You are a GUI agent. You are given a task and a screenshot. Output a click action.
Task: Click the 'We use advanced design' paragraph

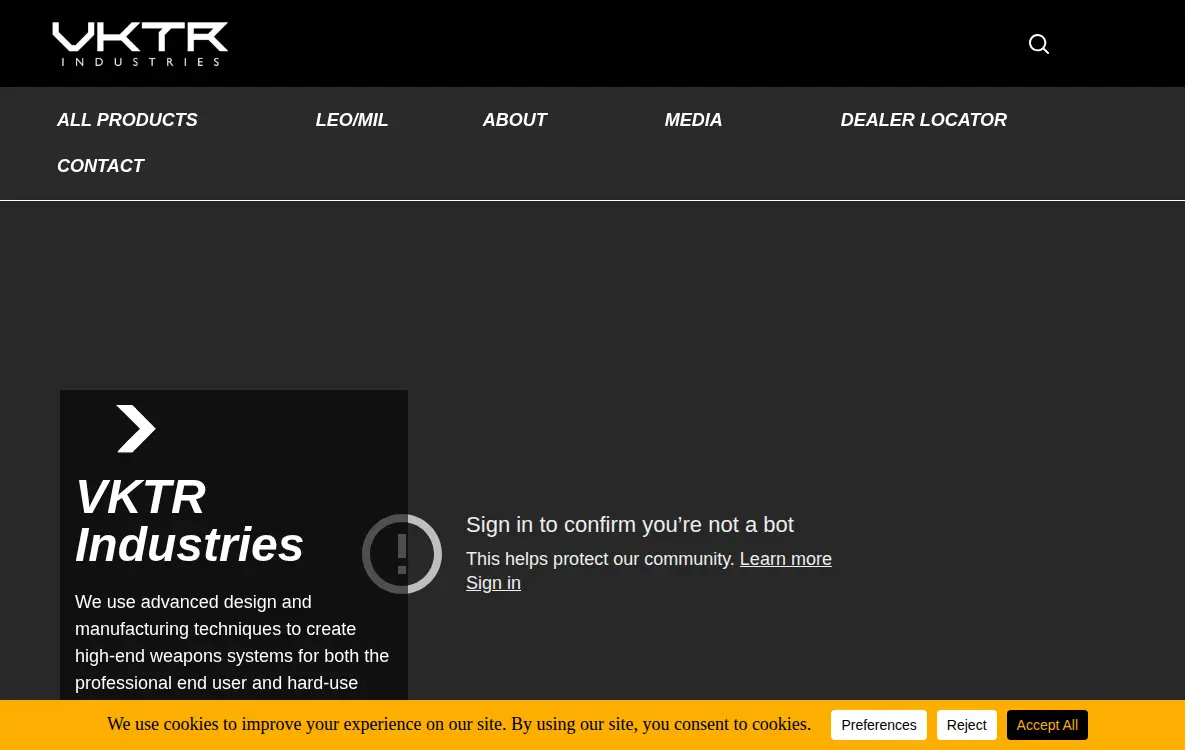tap(232, 643)
